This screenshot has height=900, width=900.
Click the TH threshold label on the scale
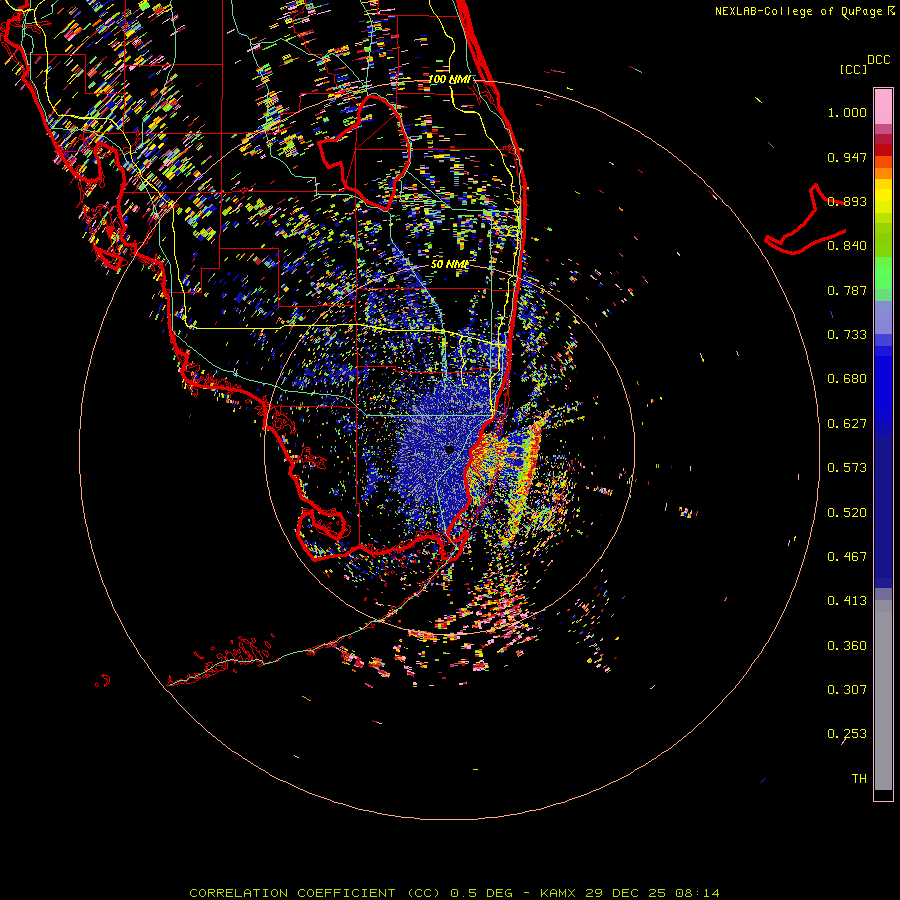[859, 779]
